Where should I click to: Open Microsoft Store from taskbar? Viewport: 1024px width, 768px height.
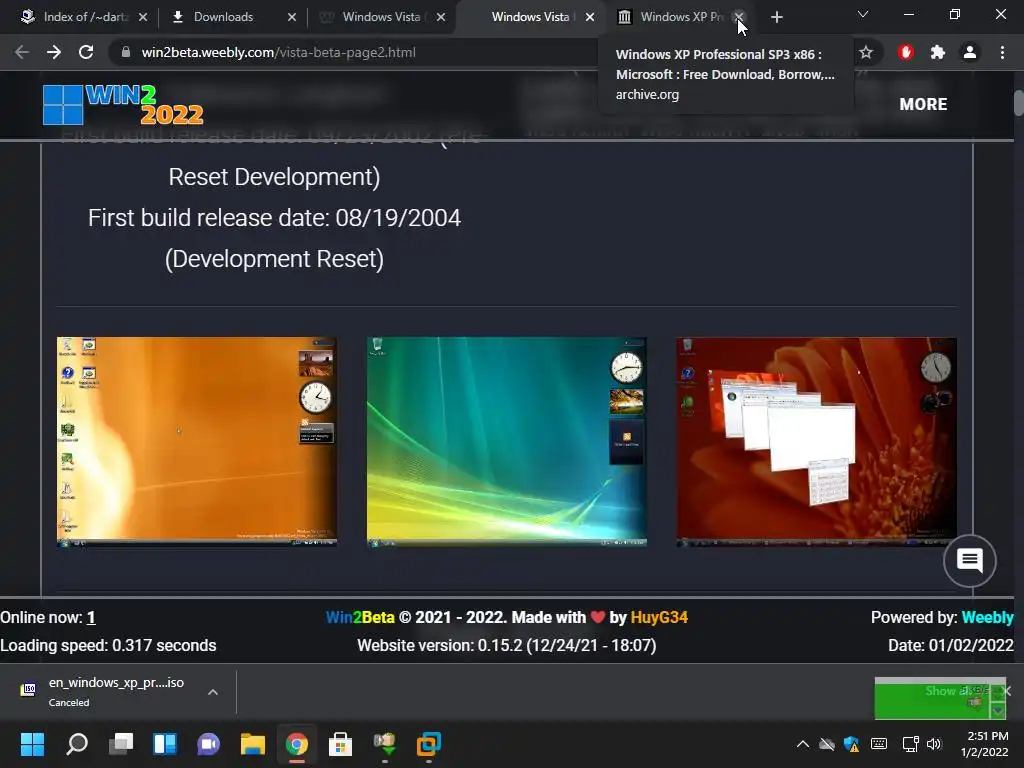tap(340, 744)
